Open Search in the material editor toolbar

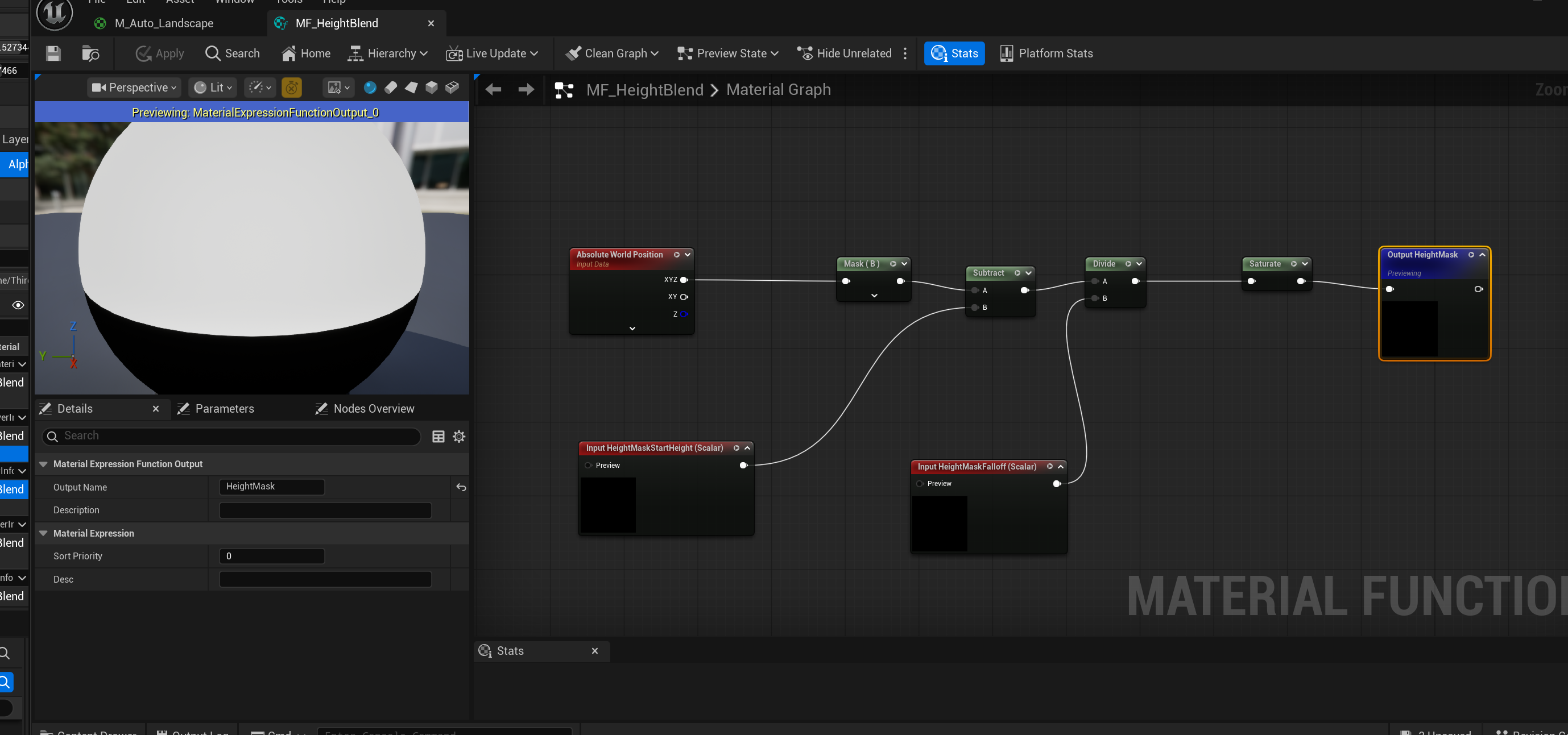pyautogui.click(x=233, y=53)
